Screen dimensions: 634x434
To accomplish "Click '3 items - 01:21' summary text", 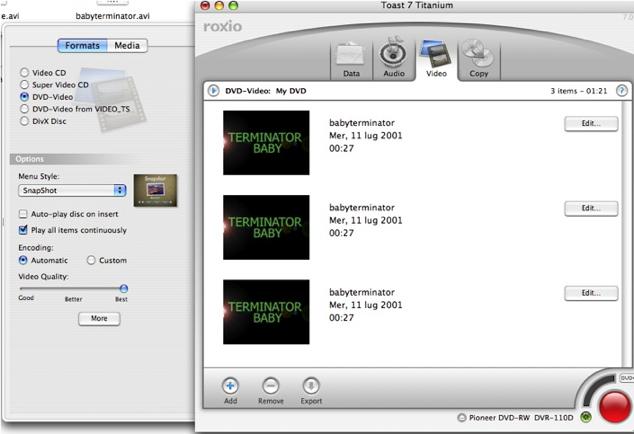I will coord(579,91).
